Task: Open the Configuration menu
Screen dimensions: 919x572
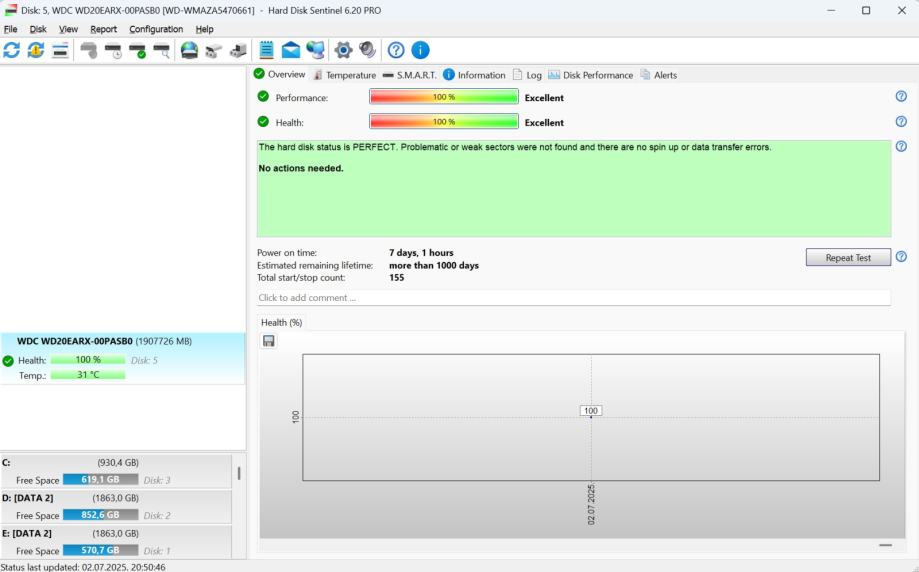Action: (x=156, y=29)
